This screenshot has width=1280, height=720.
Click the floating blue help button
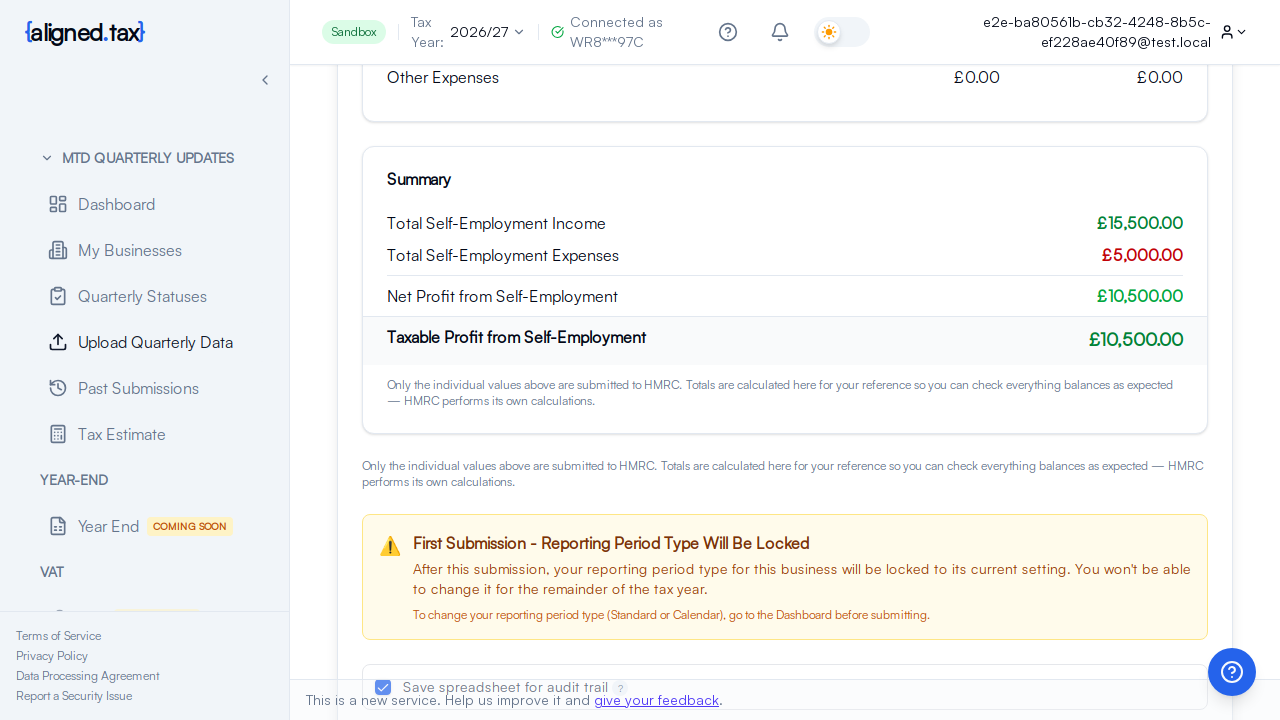[1232, 672]
